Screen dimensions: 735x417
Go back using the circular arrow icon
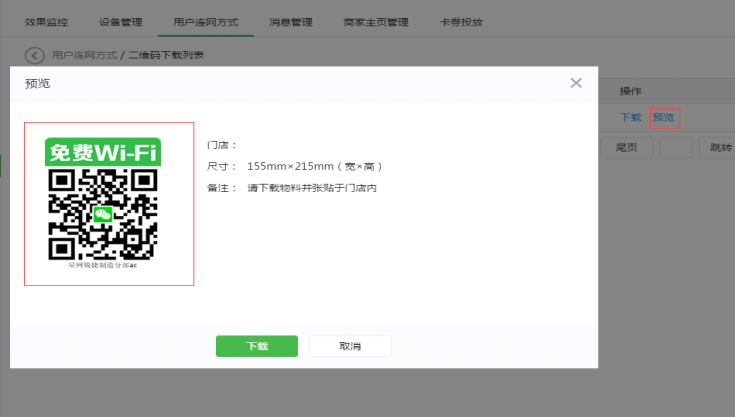(35, 56)
